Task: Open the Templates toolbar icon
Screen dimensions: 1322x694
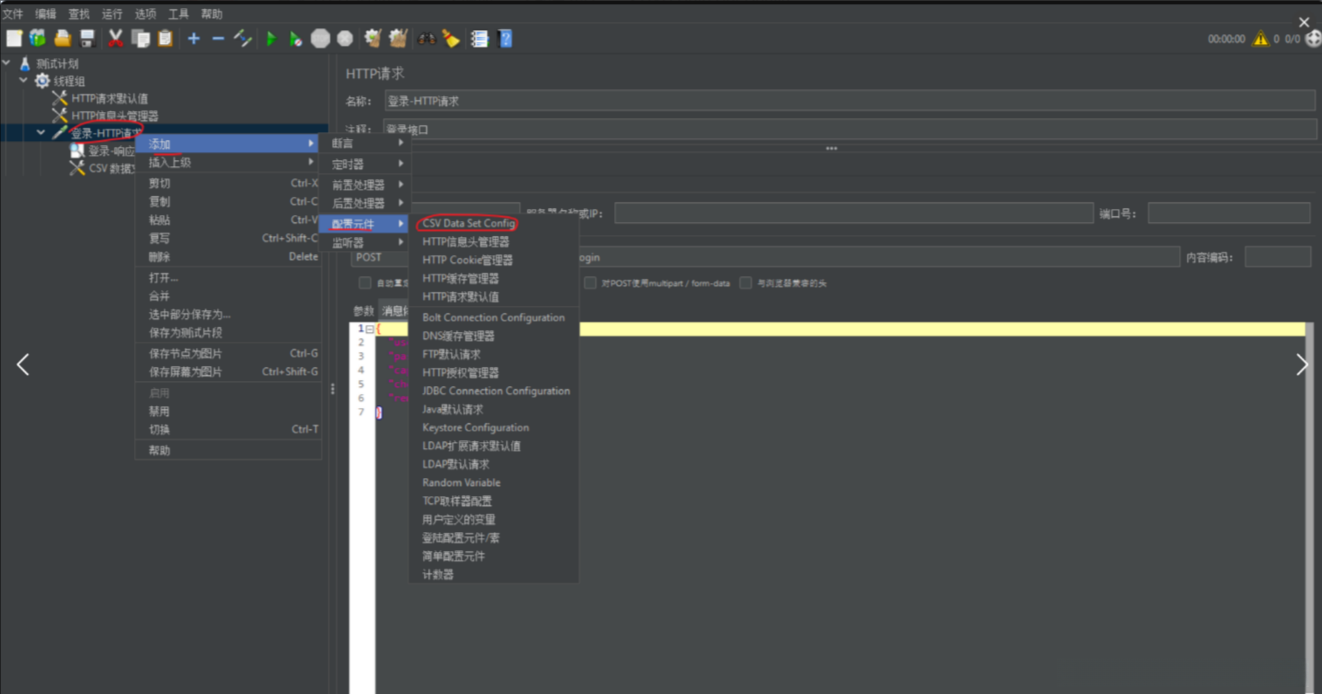Action: pos(38,38)
